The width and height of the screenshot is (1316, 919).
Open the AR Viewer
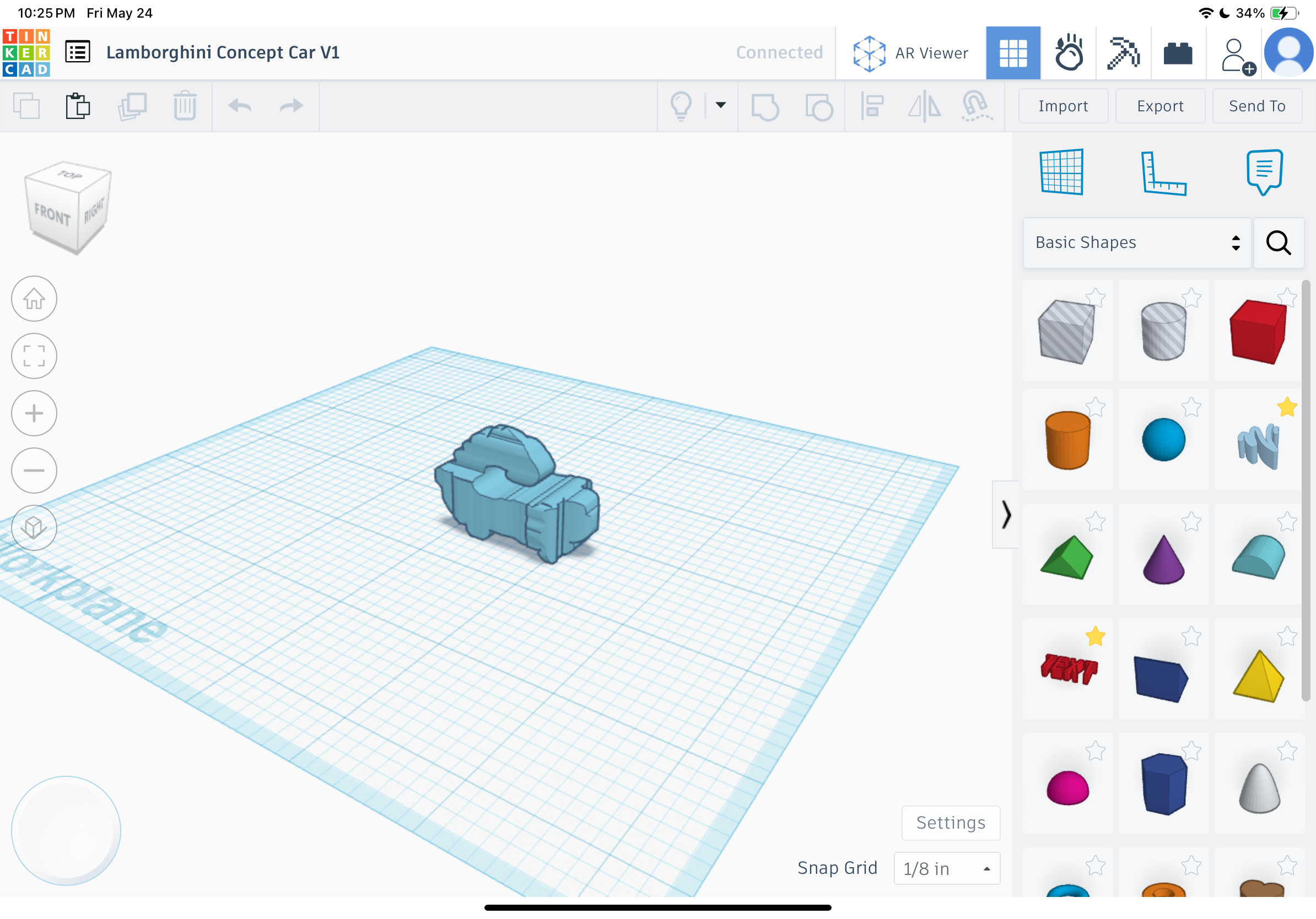pos(910,53)
